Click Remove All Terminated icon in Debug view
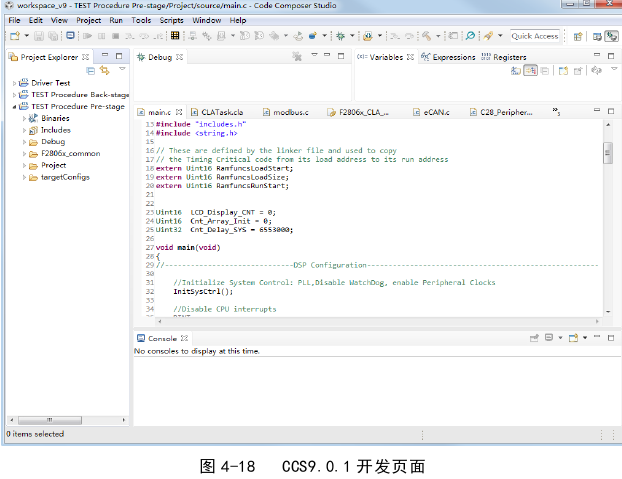 click(x=297, y=56)
